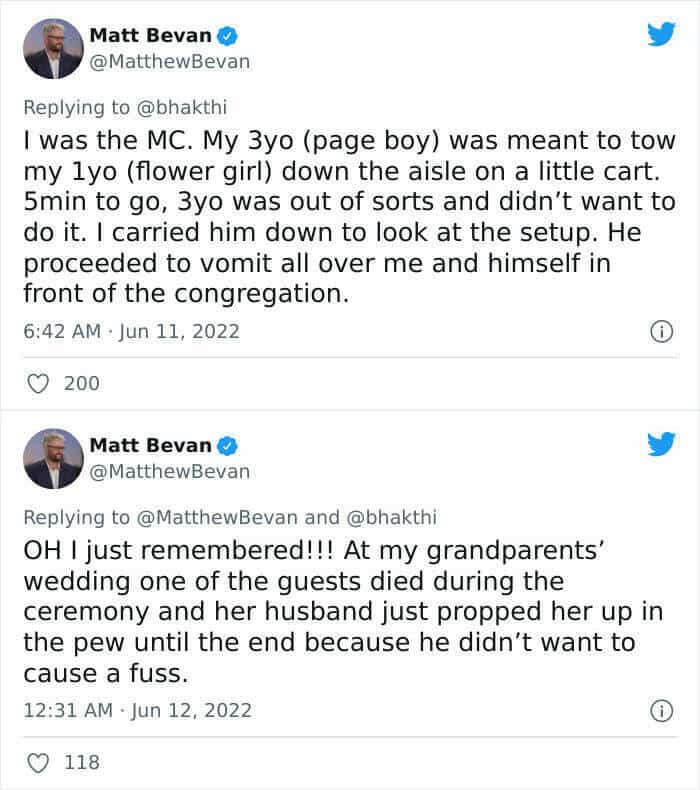Click @MatthewBevan in second tweet's reply line
This screenshot has width=700, height=790.
216,517
